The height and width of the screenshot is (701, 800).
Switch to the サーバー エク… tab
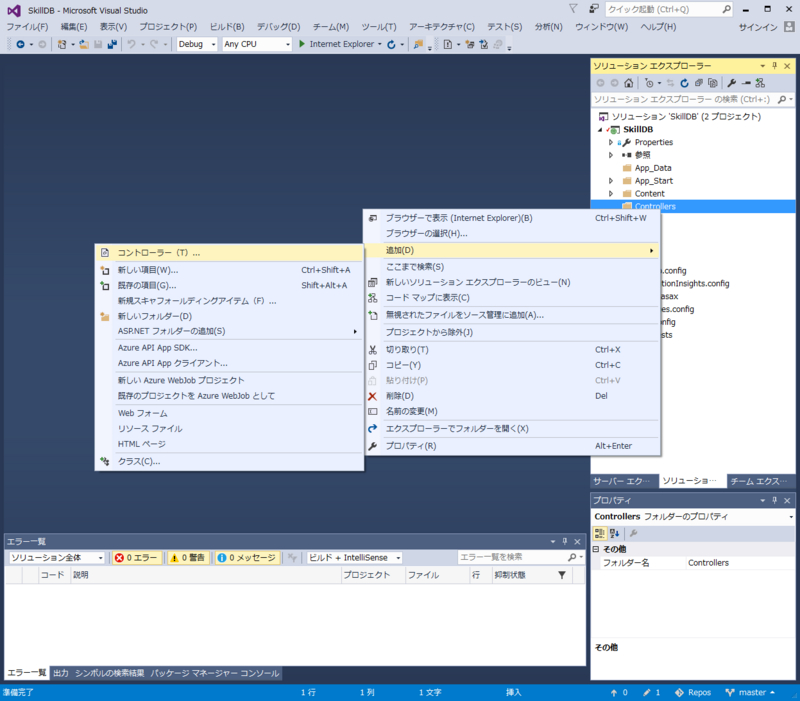coord(622,481)
